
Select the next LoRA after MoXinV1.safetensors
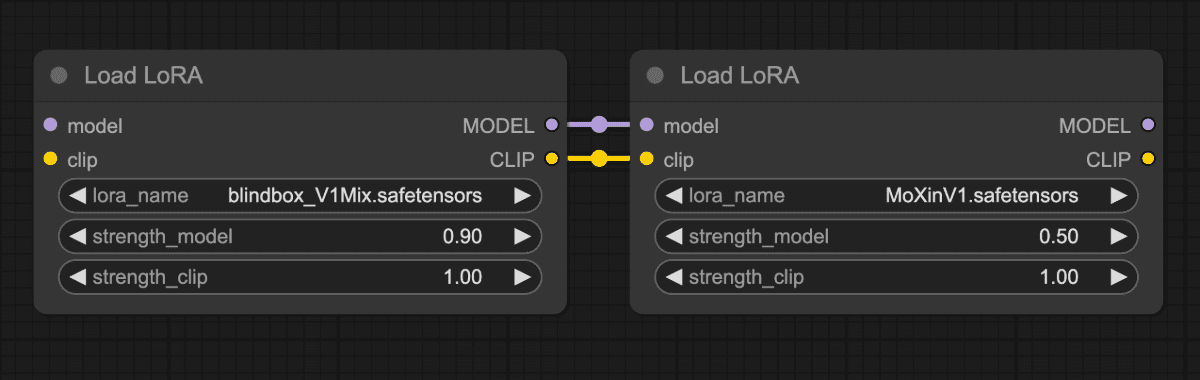point(1119,196)
